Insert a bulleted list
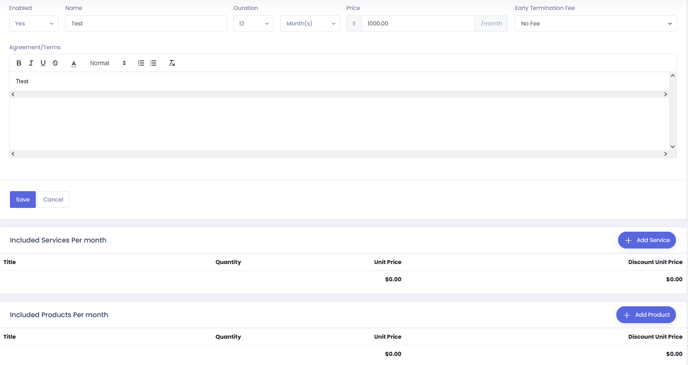The width and height of the screenshot is (688, 365). click(153, 63)
